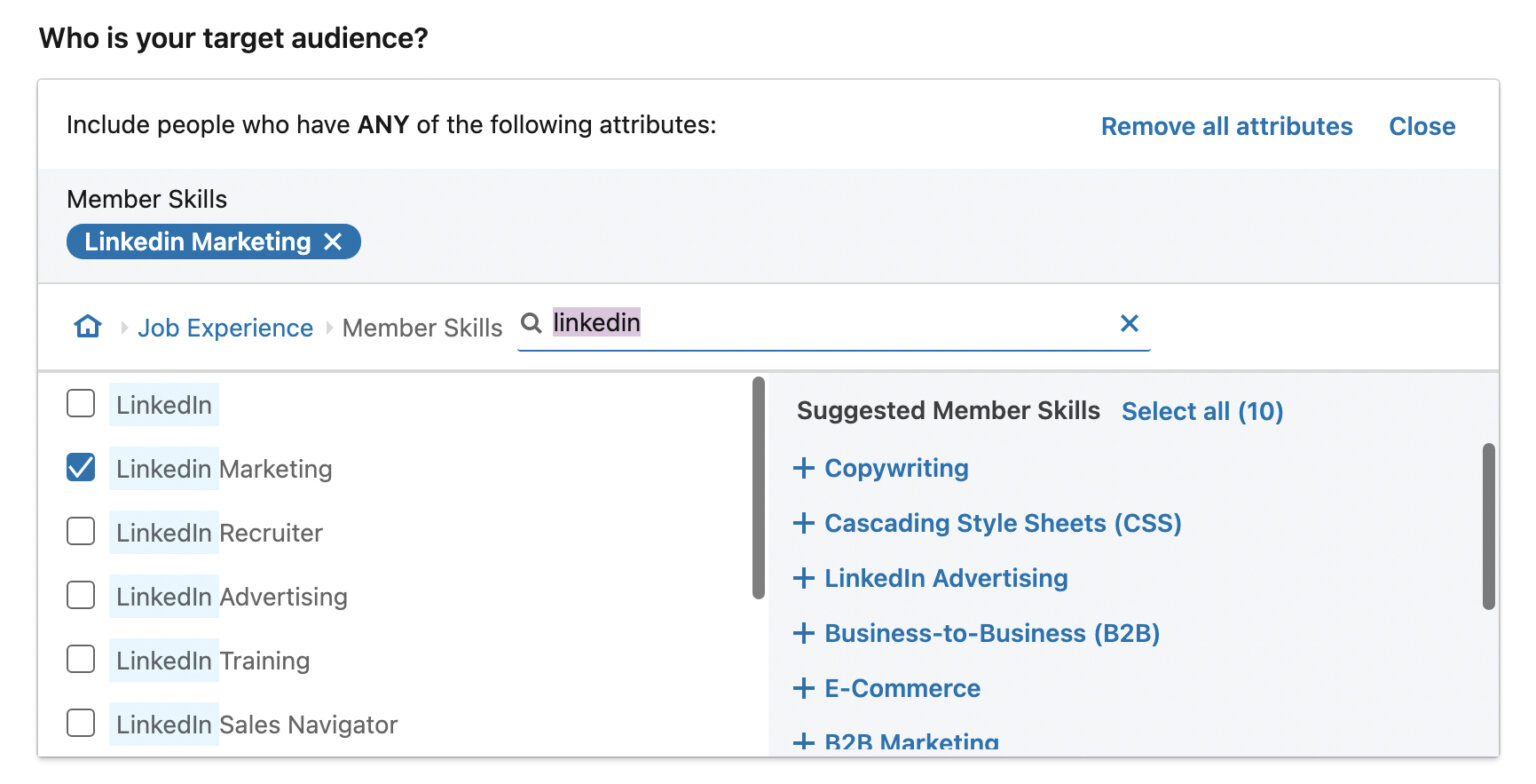Add LinkedIn Advertising using its plus icon

(x=803, y=577)
